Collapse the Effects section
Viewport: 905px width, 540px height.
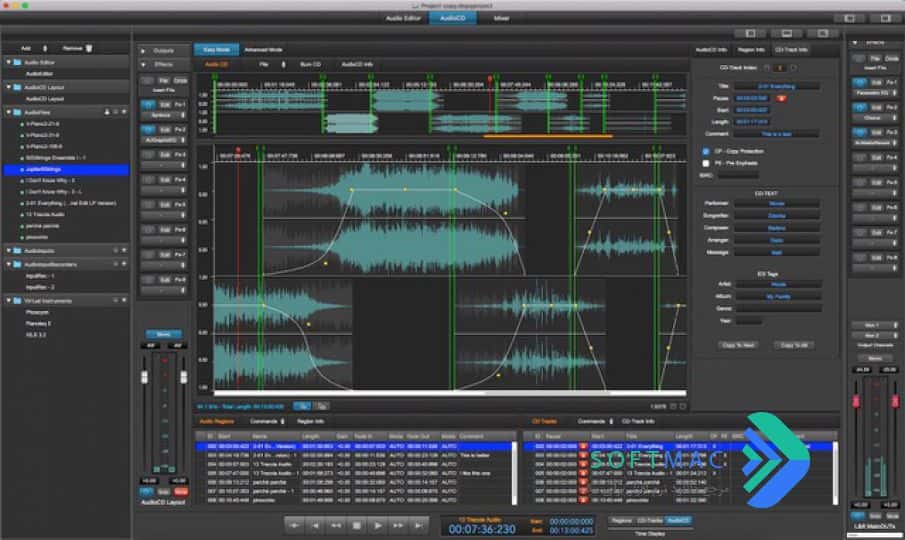click(143, 64)
